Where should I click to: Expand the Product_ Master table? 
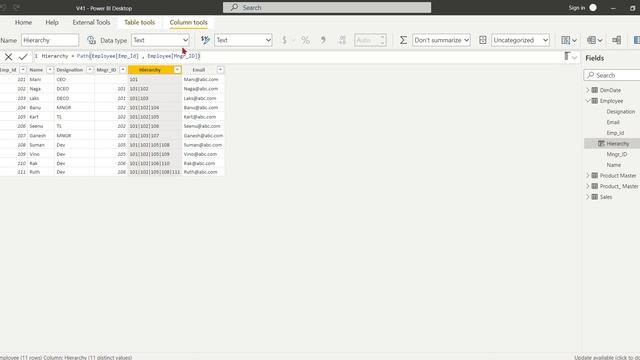(x=588, y=186)
